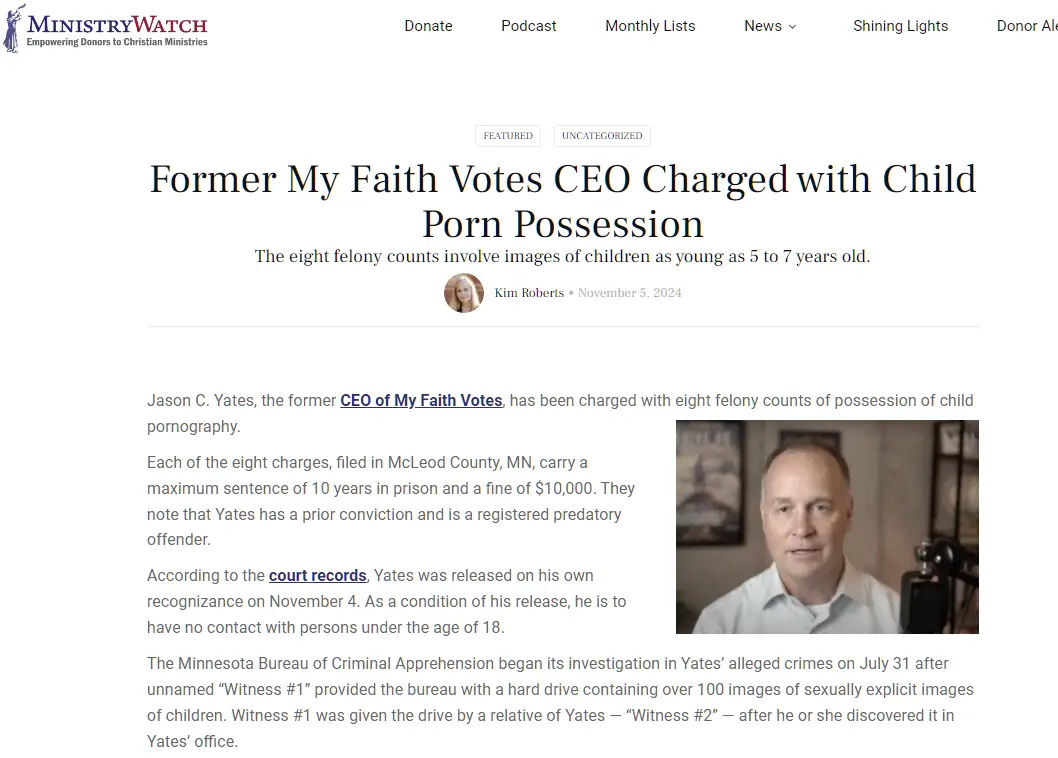Open the Donate page

coord(428,26)
